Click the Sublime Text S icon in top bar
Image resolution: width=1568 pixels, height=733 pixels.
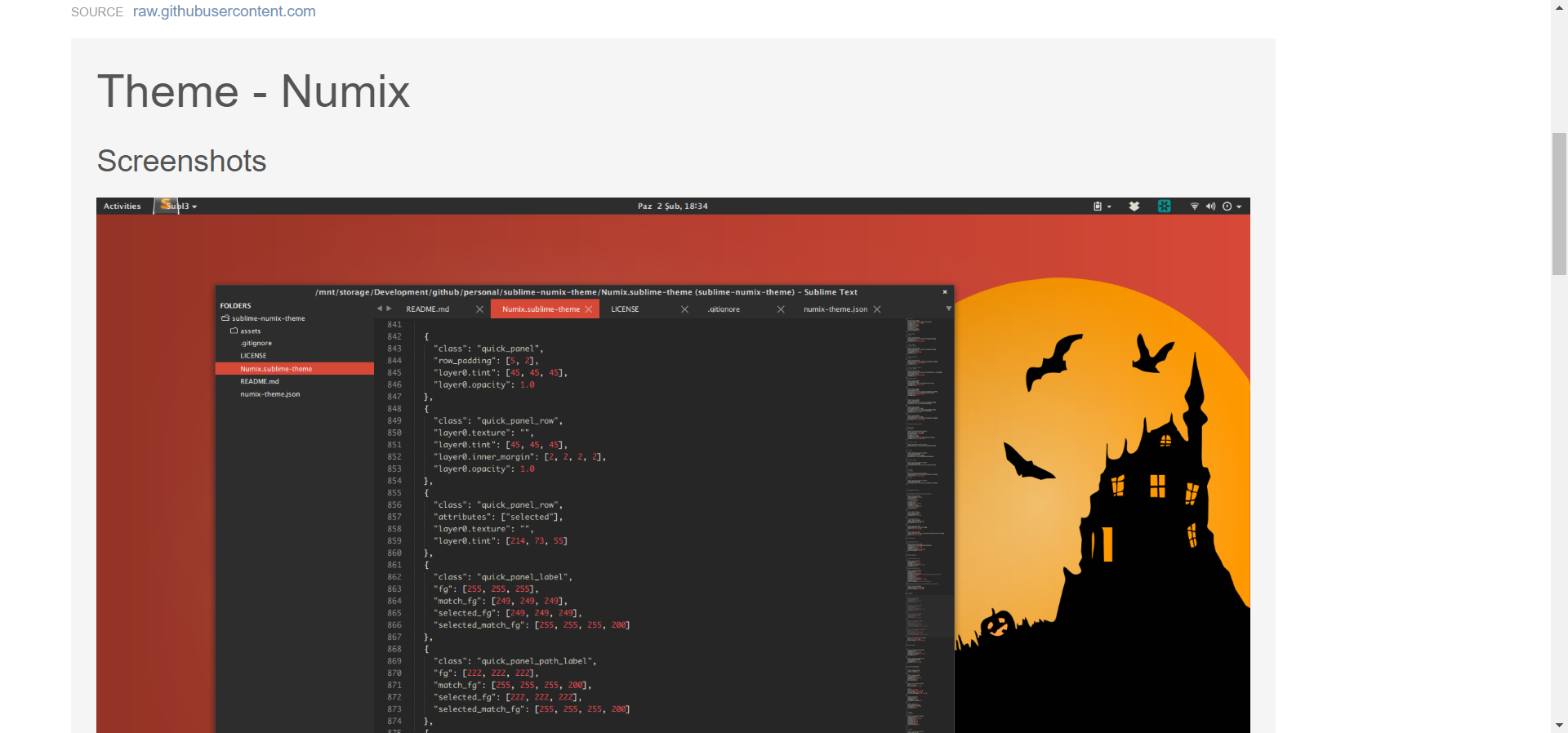166,205
